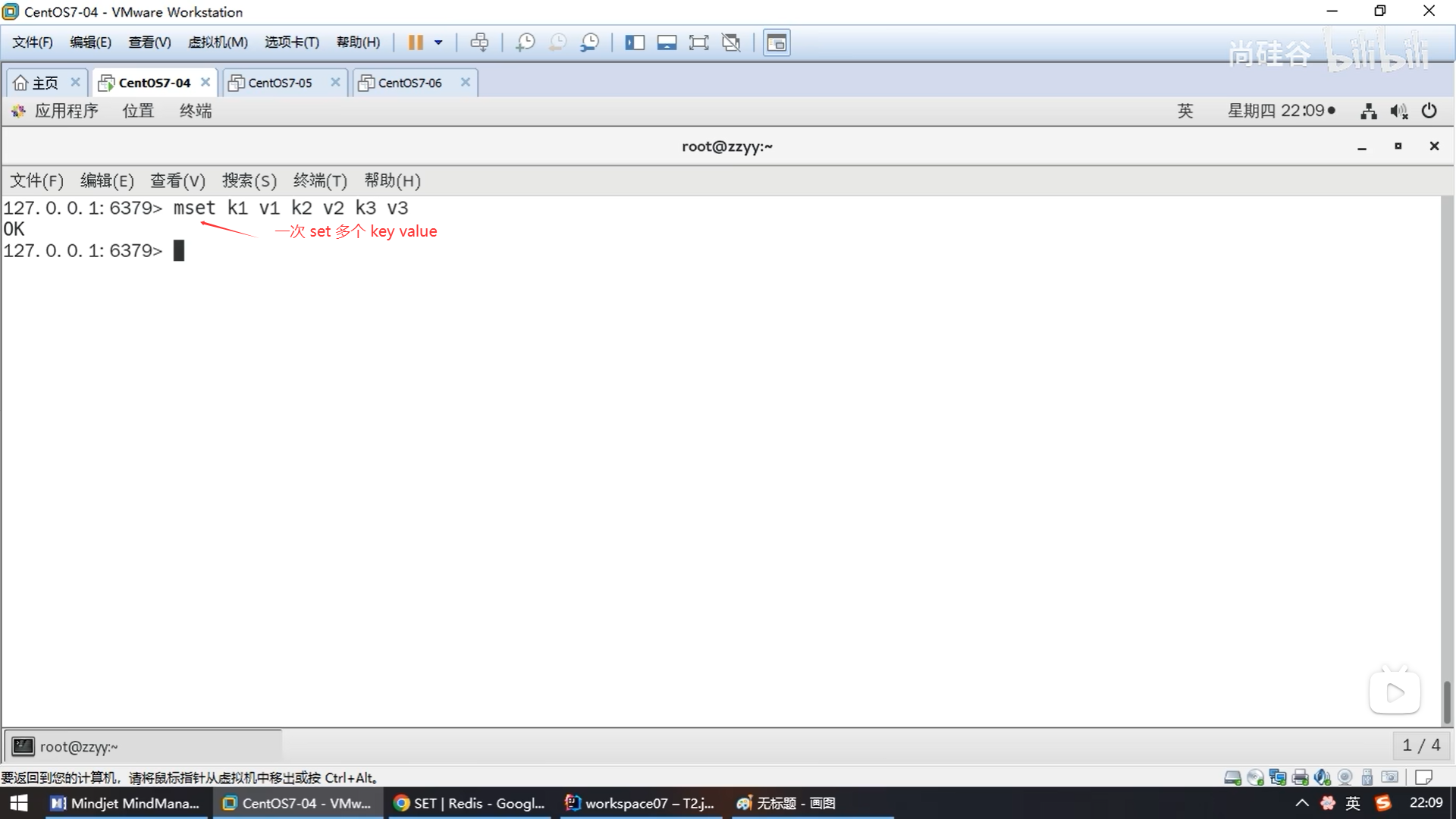Open the snapshot manager icon
1456x819 pixels.
tap(589, 42)
